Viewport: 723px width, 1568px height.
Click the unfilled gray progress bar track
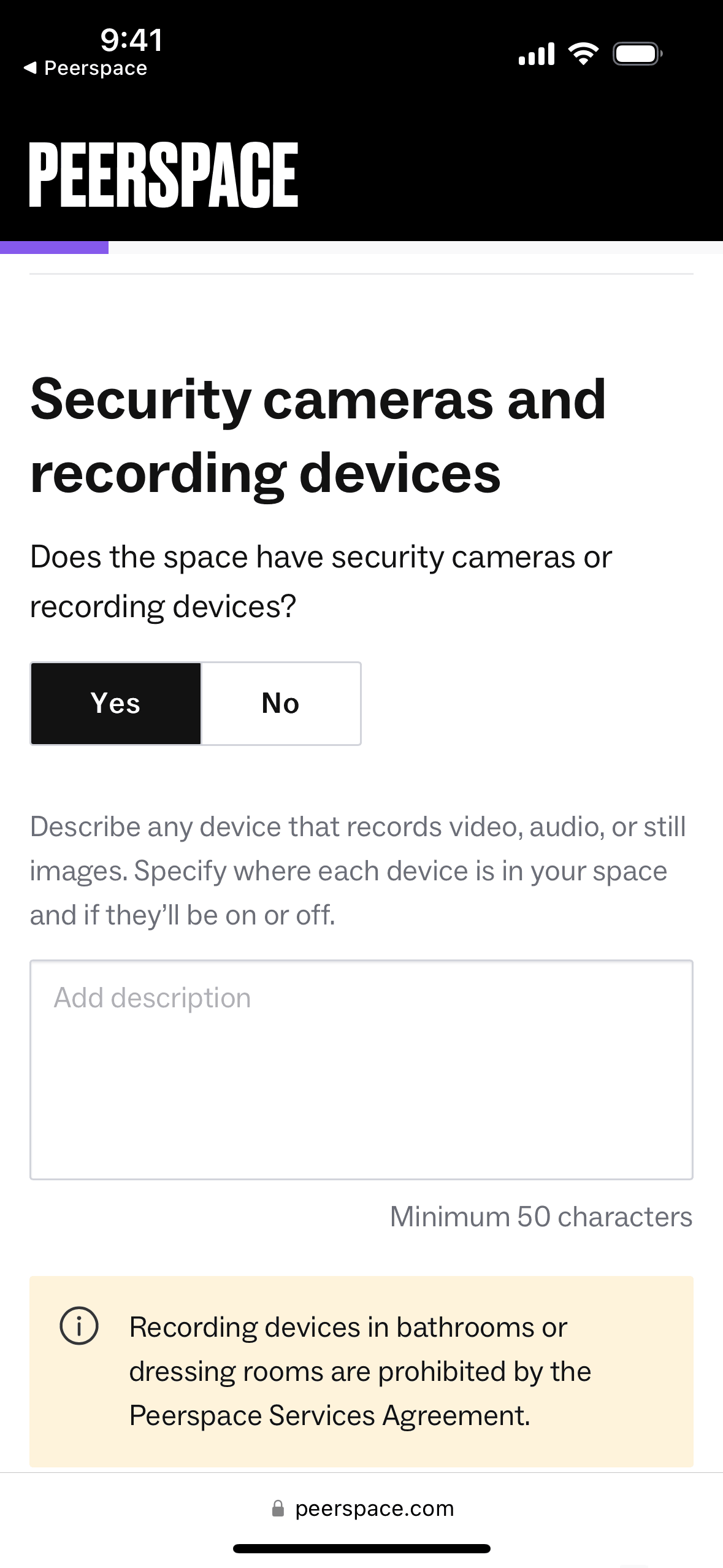tap(415, 247)
